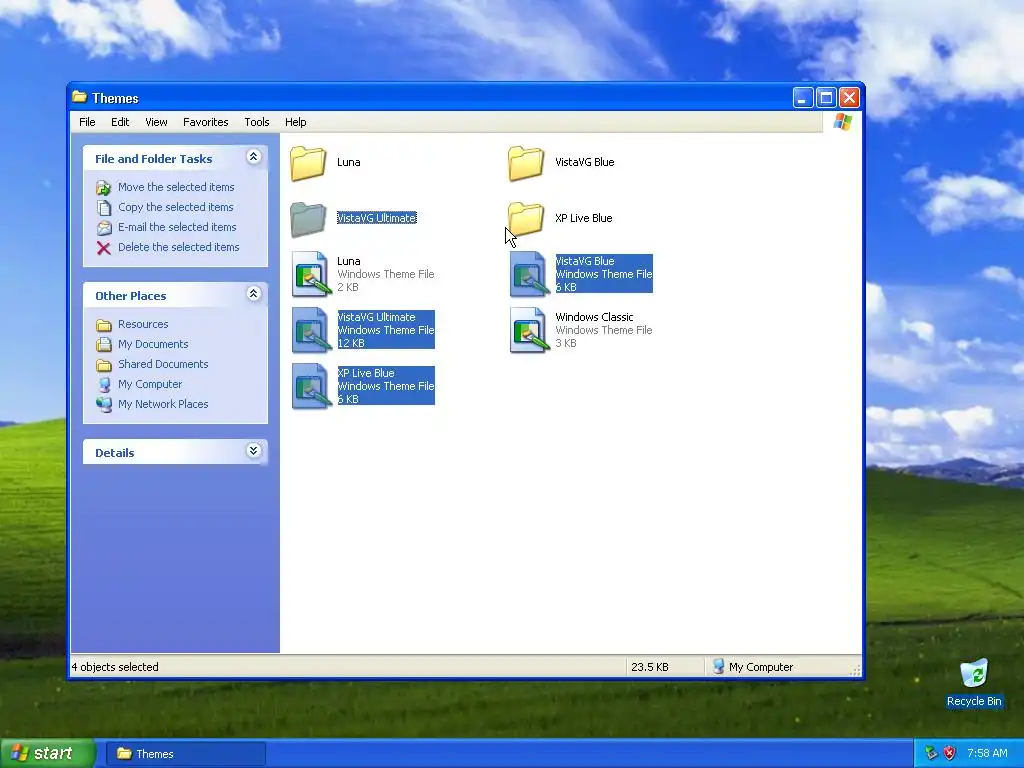Click the Recycle Bin label text
The width and height of the screenshot is (1024, 768).
point(974,701)
